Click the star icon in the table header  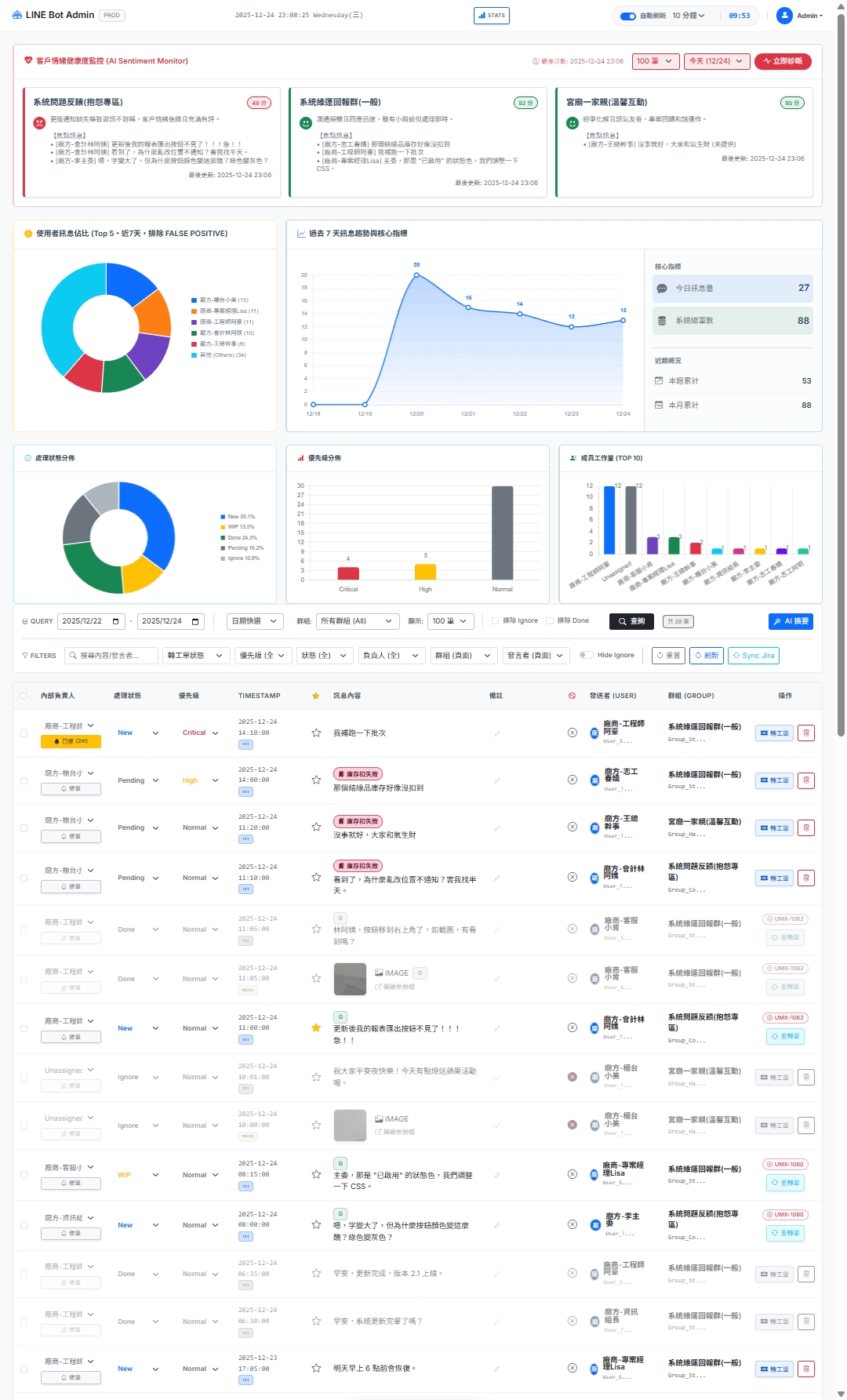316,696
